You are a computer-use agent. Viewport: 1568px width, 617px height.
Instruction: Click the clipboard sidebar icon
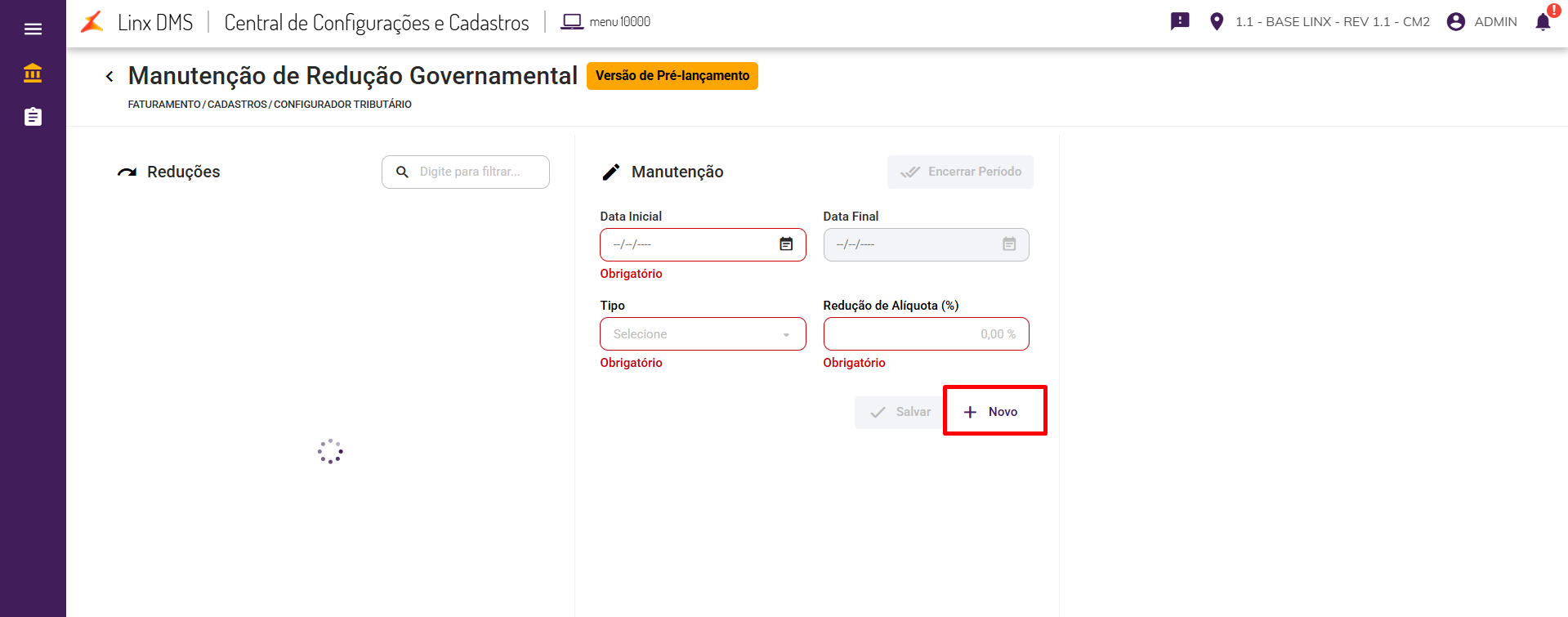(33, 117)
